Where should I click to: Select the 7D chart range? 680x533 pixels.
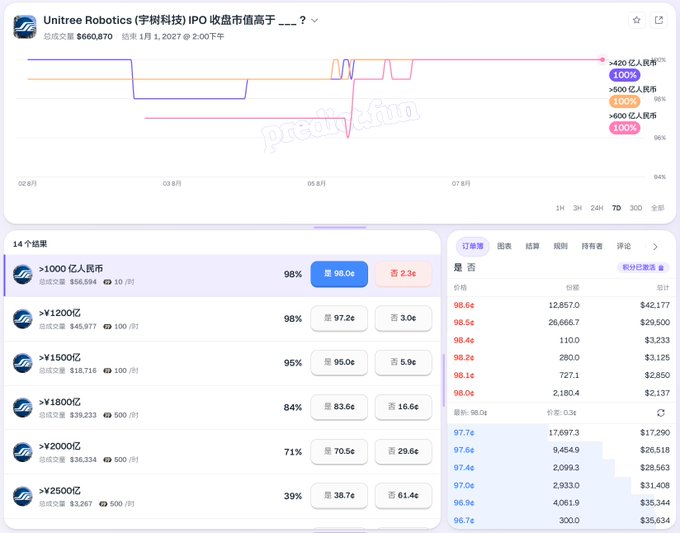pos(616,208)
